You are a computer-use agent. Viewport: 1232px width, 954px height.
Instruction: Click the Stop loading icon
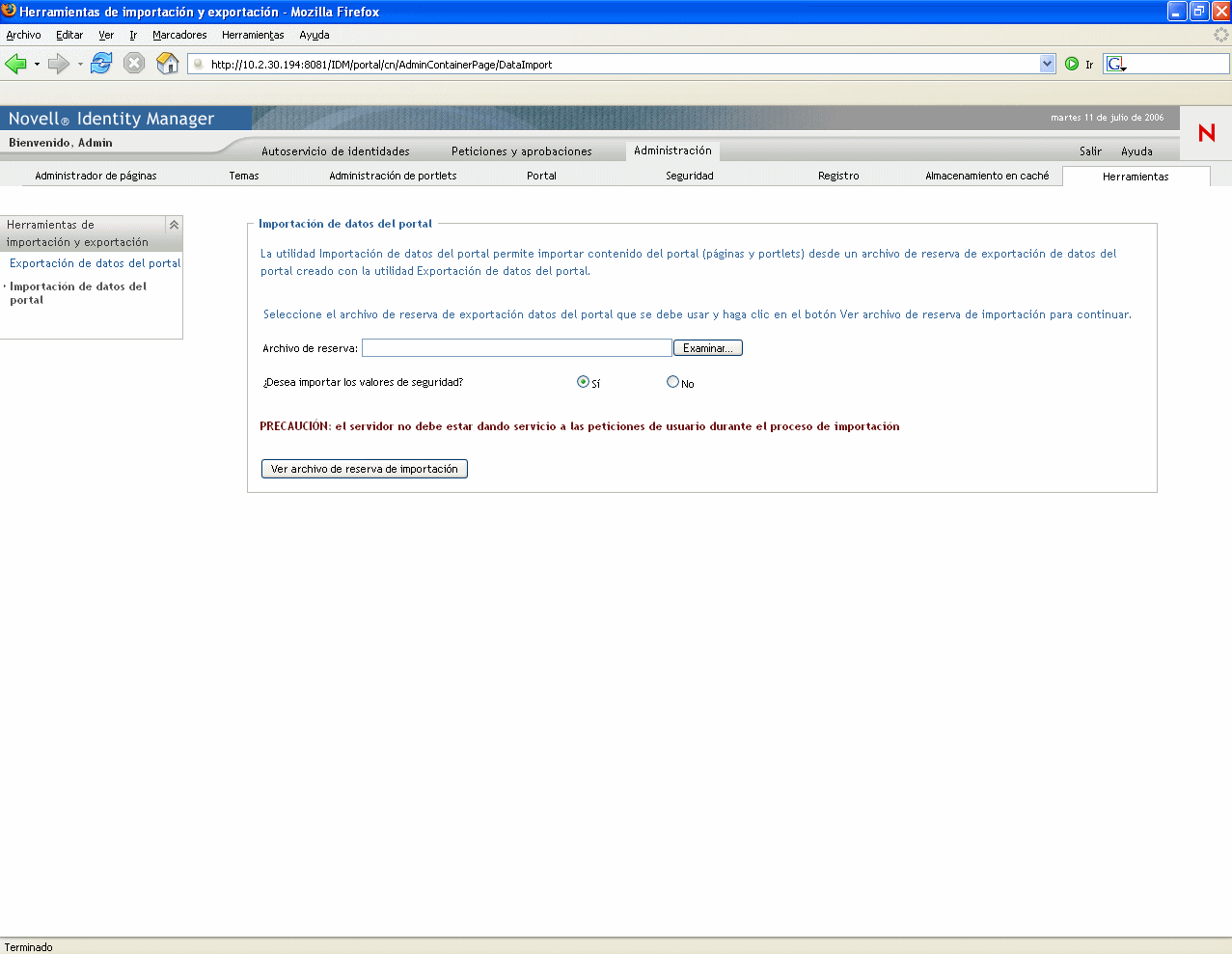click(134, 64)
